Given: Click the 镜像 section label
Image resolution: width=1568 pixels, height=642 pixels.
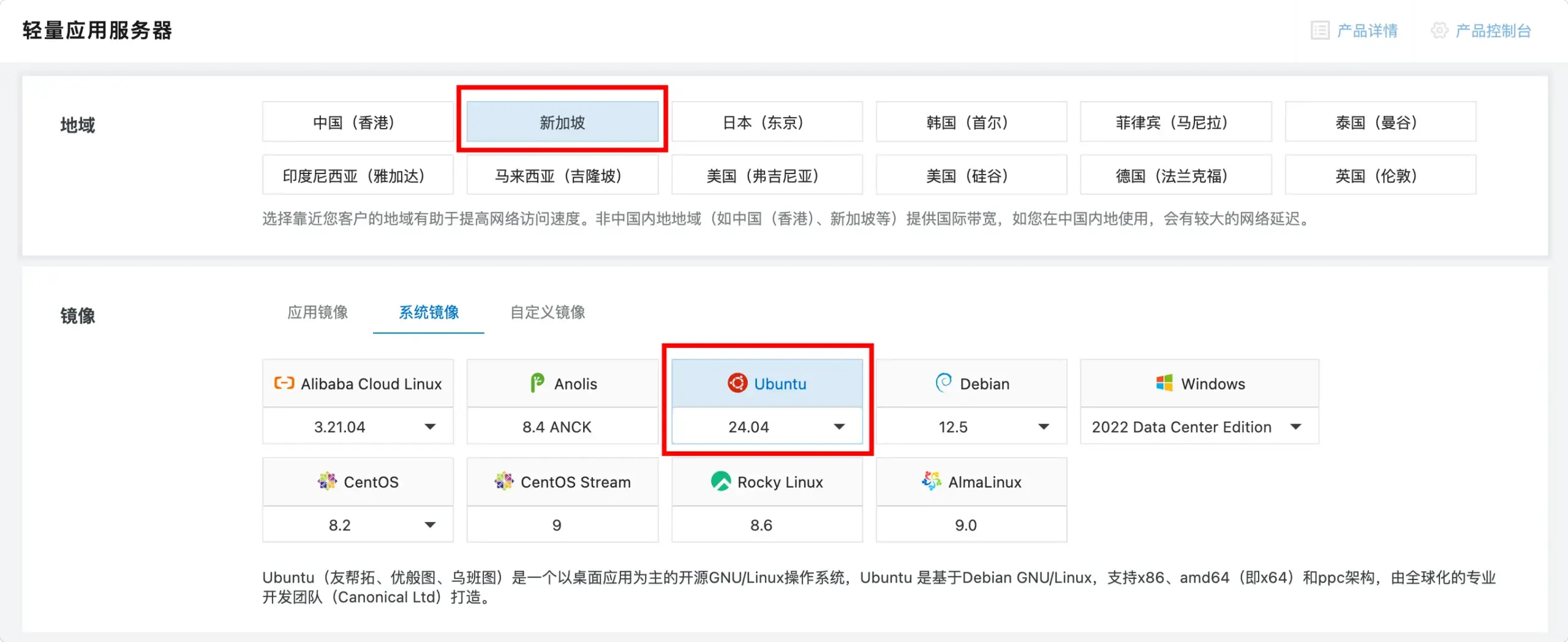Looking at the screenshot, I should coord(77,315).
